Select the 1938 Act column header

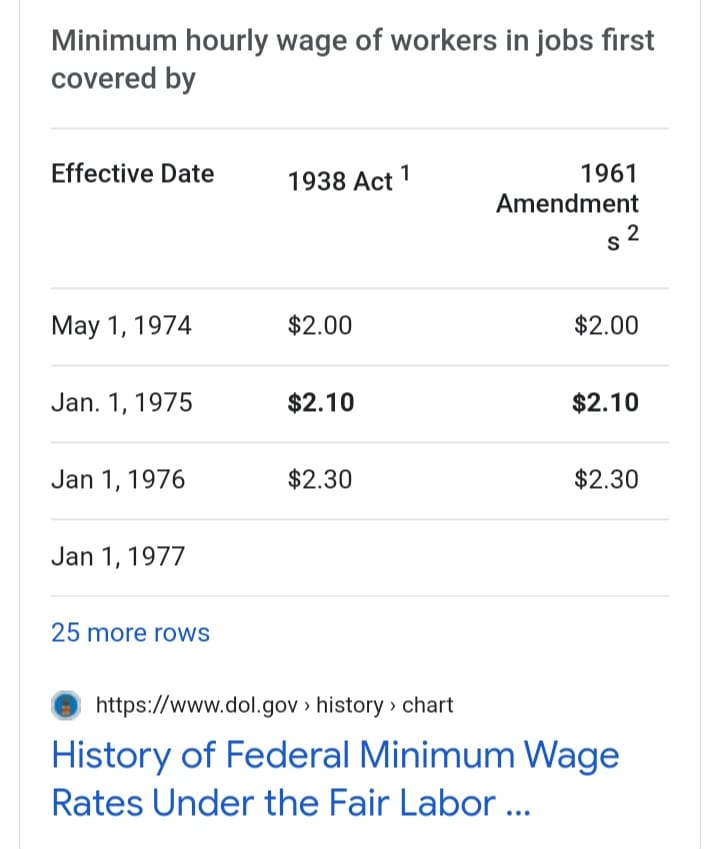349,179
